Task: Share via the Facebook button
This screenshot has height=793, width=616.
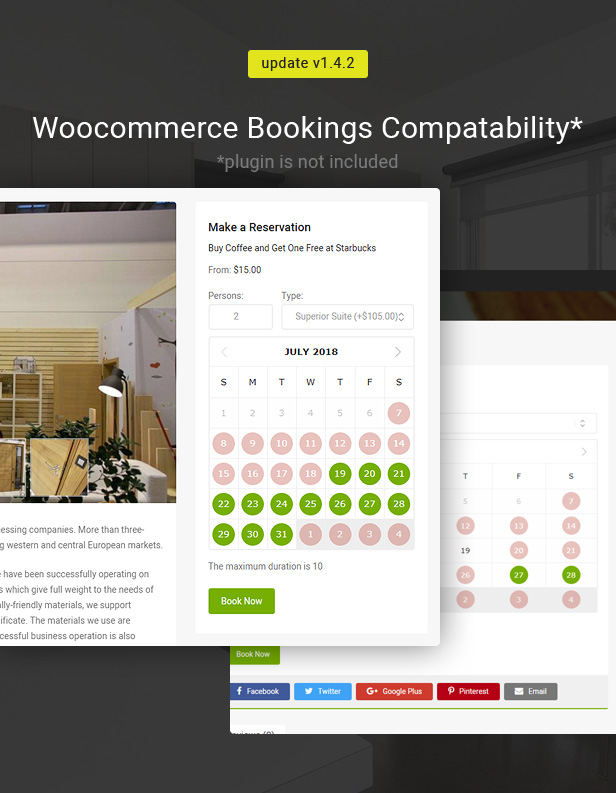Action: point(259,691)
